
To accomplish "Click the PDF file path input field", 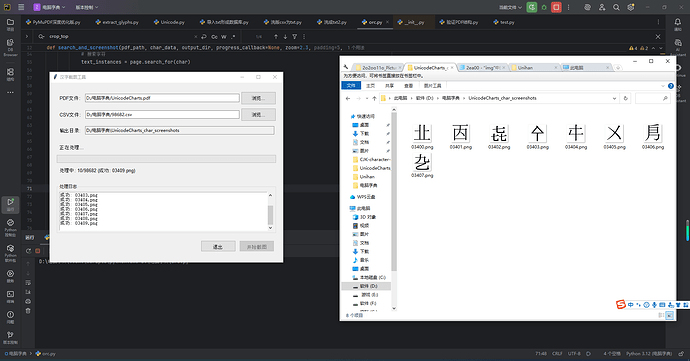I will tap(162, 98).
